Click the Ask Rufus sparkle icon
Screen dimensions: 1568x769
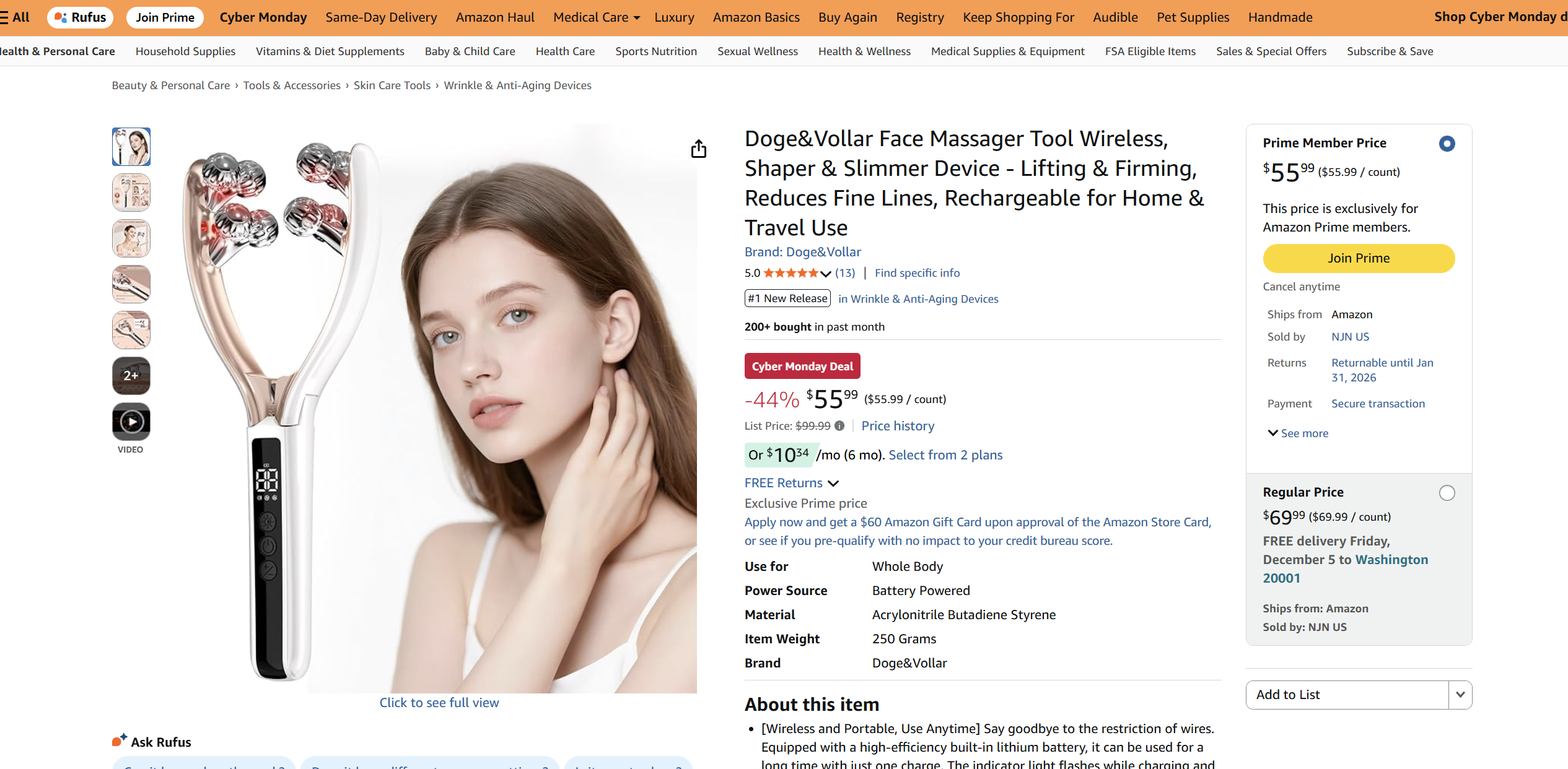pyautogui.click(x=119, y=739)
